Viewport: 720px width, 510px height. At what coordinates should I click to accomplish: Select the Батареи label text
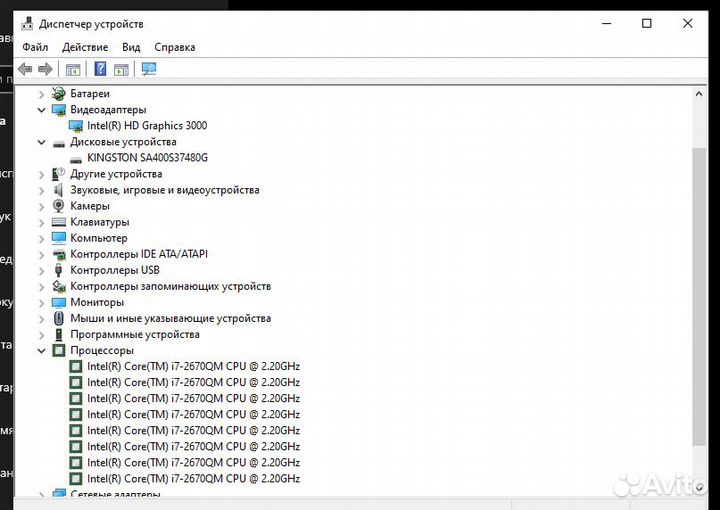point(90,94)
